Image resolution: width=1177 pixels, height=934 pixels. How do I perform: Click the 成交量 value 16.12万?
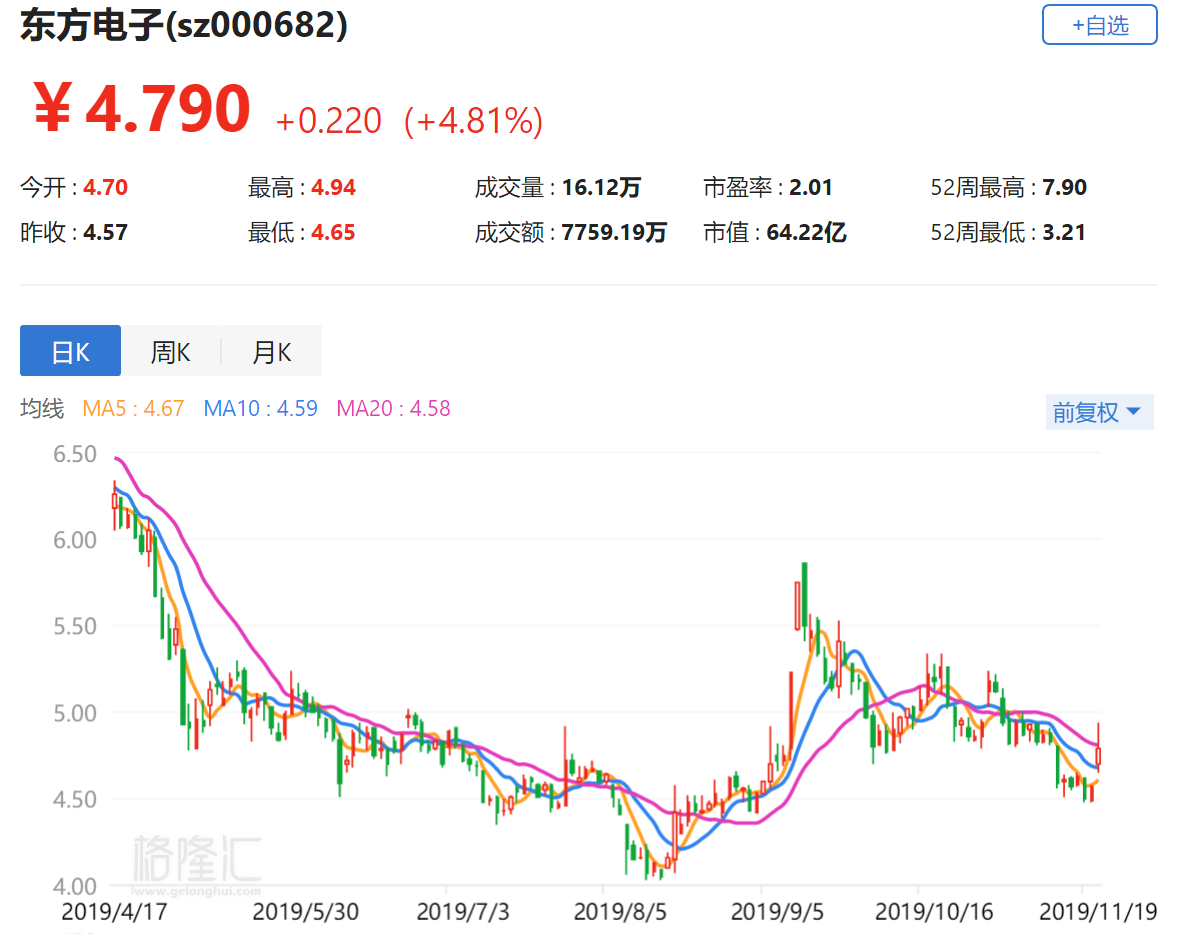(x=601, y=187)
